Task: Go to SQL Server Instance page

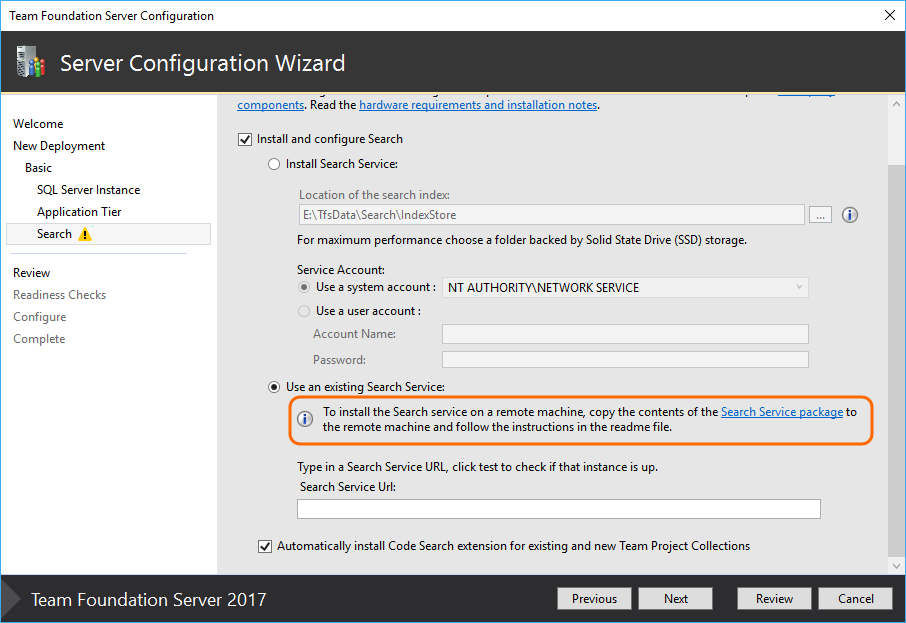Action: click(x=88, y=190)
